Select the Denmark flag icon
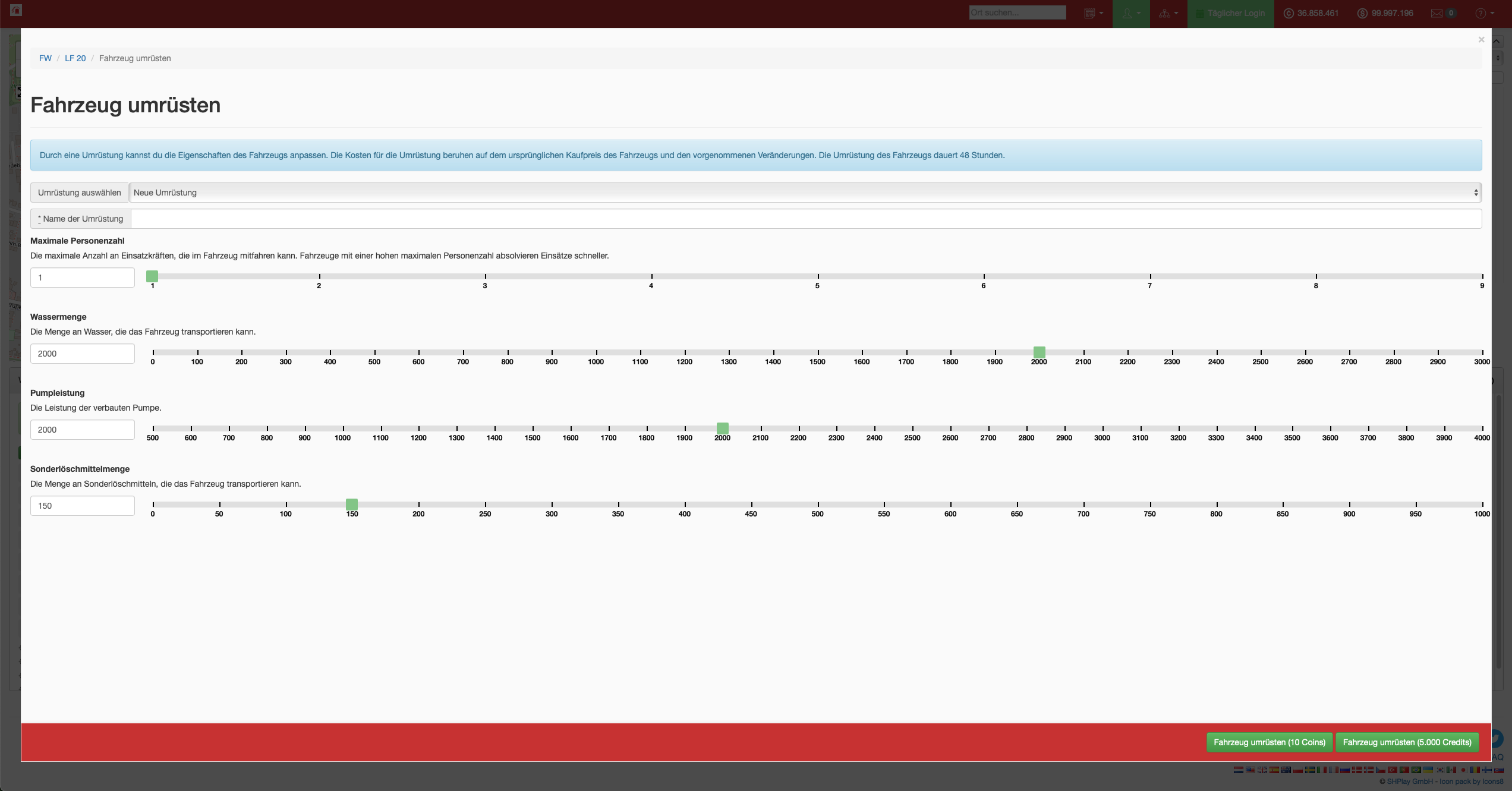The image size is (1512, 791). 1357,770
